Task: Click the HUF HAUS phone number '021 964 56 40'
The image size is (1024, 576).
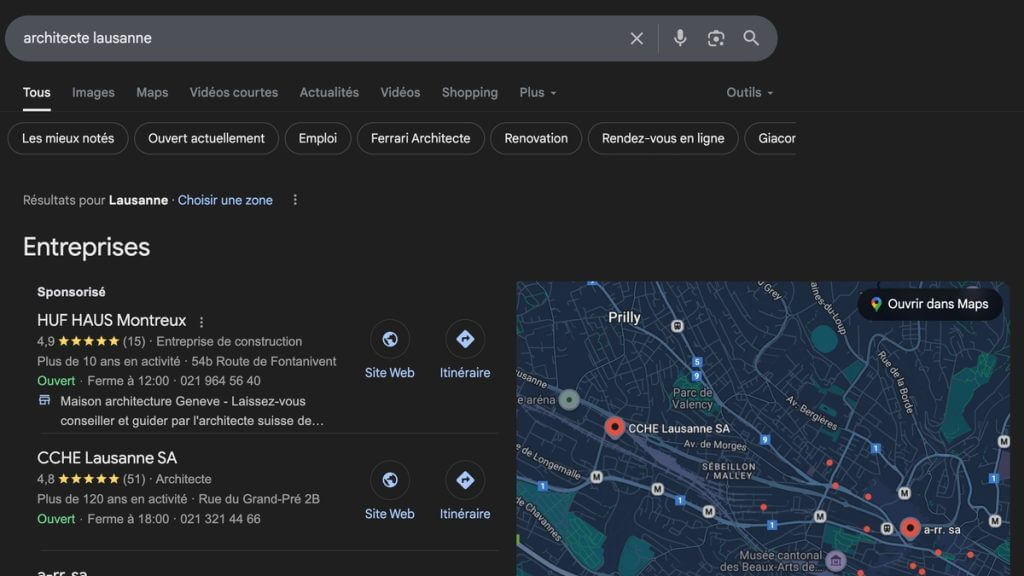Action: coord(220,381)
